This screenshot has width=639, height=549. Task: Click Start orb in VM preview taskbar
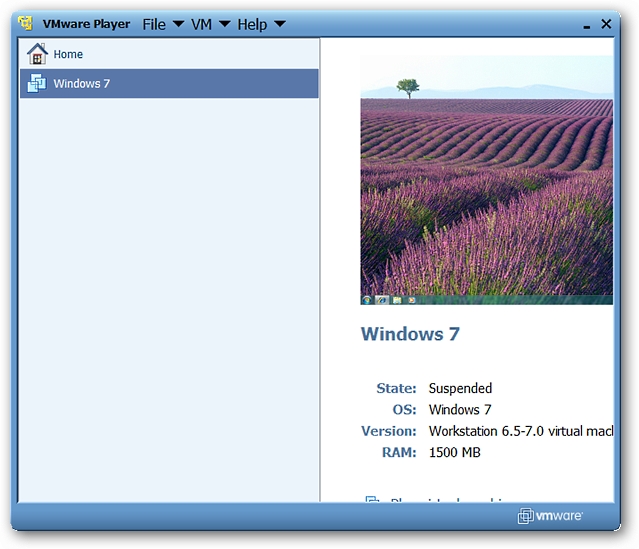[366, 300]
